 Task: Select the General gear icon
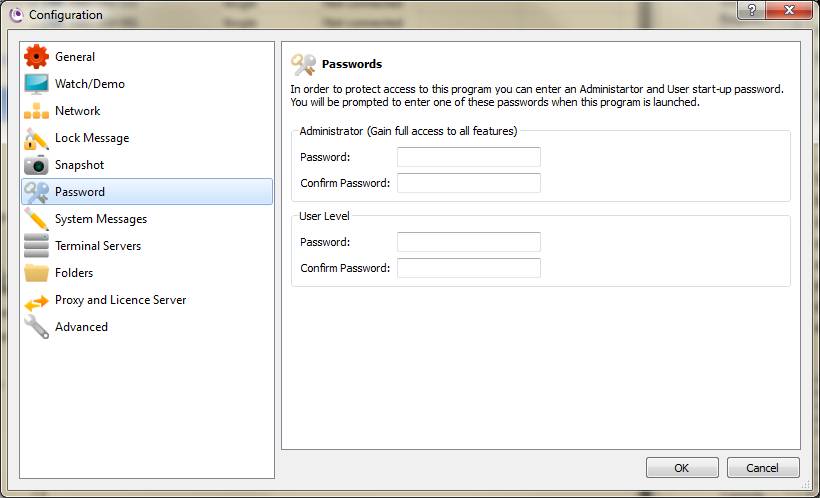(36, 56)
